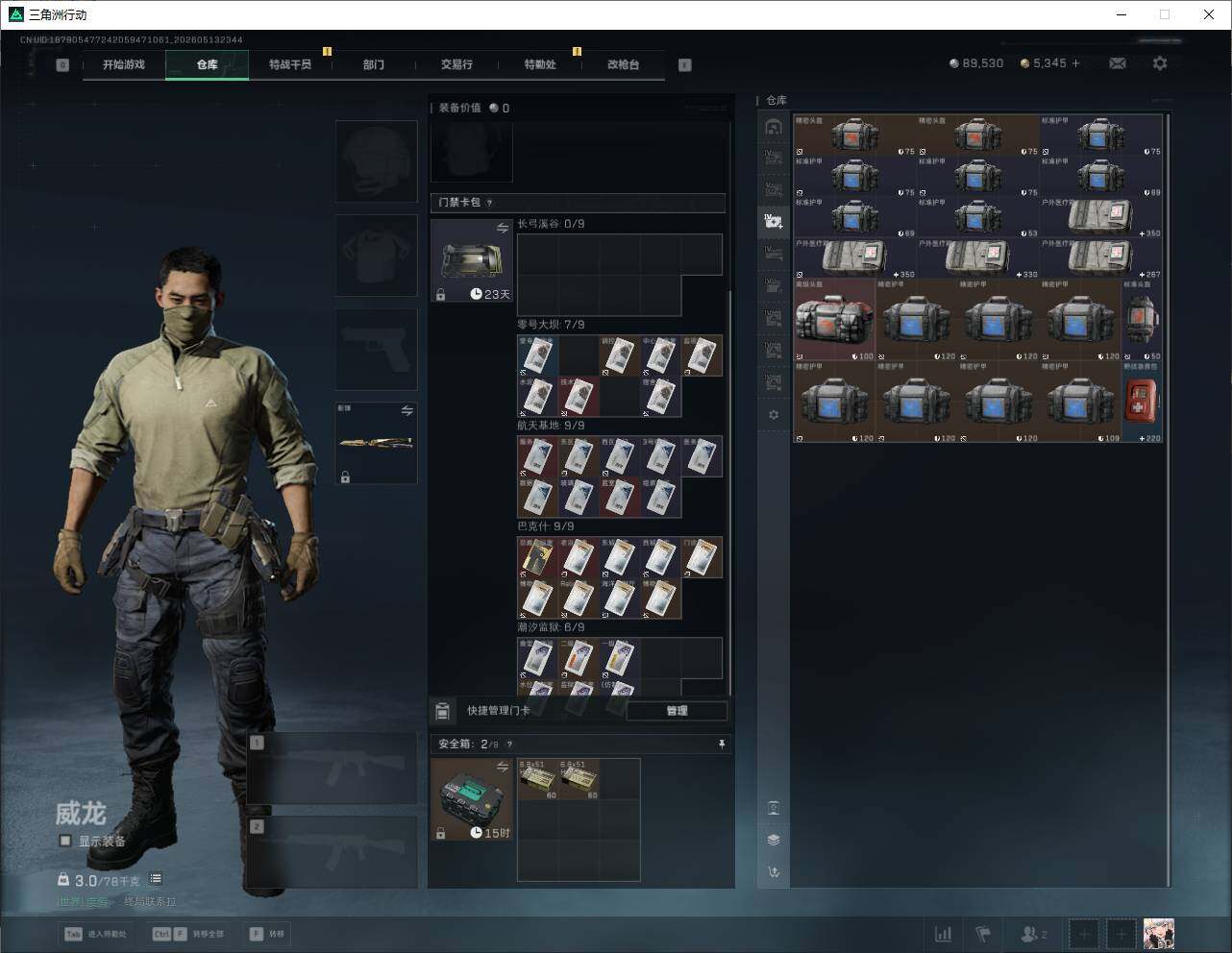The height and width of the screenshot is (953, 1232).
Task: Select the safe box container thumbnail
Action: coord(472,799)
